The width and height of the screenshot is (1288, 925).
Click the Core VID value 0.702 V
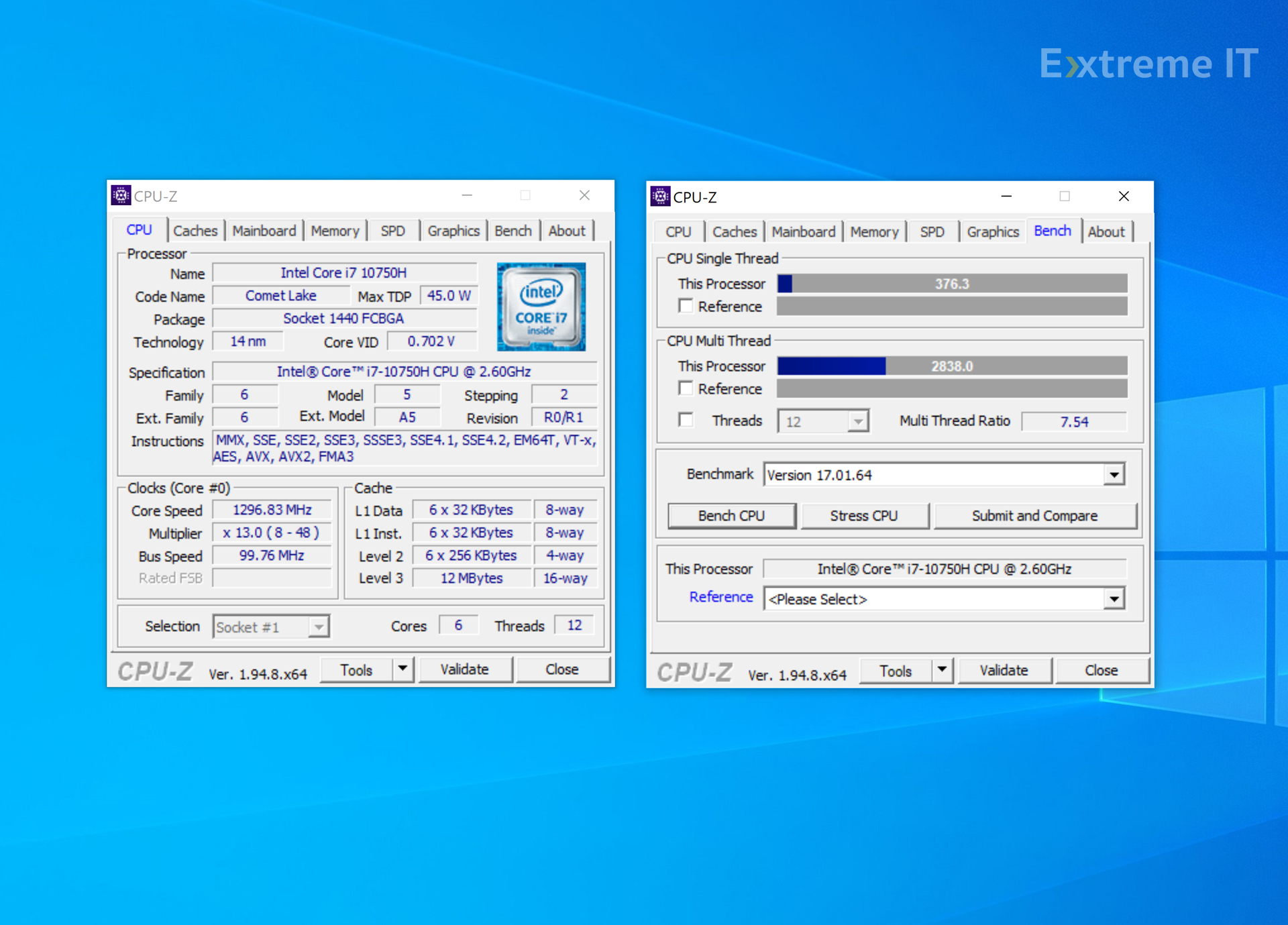point(431,341)
